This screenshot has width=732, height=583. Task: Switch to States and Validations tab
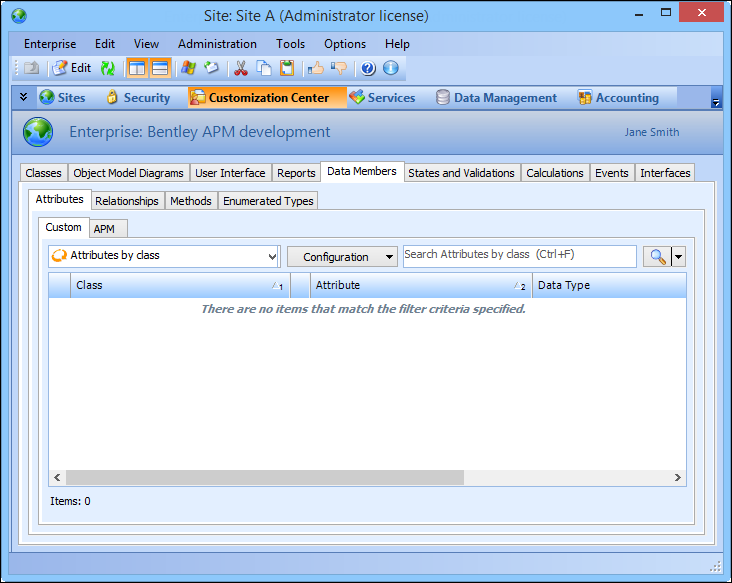pyautogui.click(x=461, y=173)
